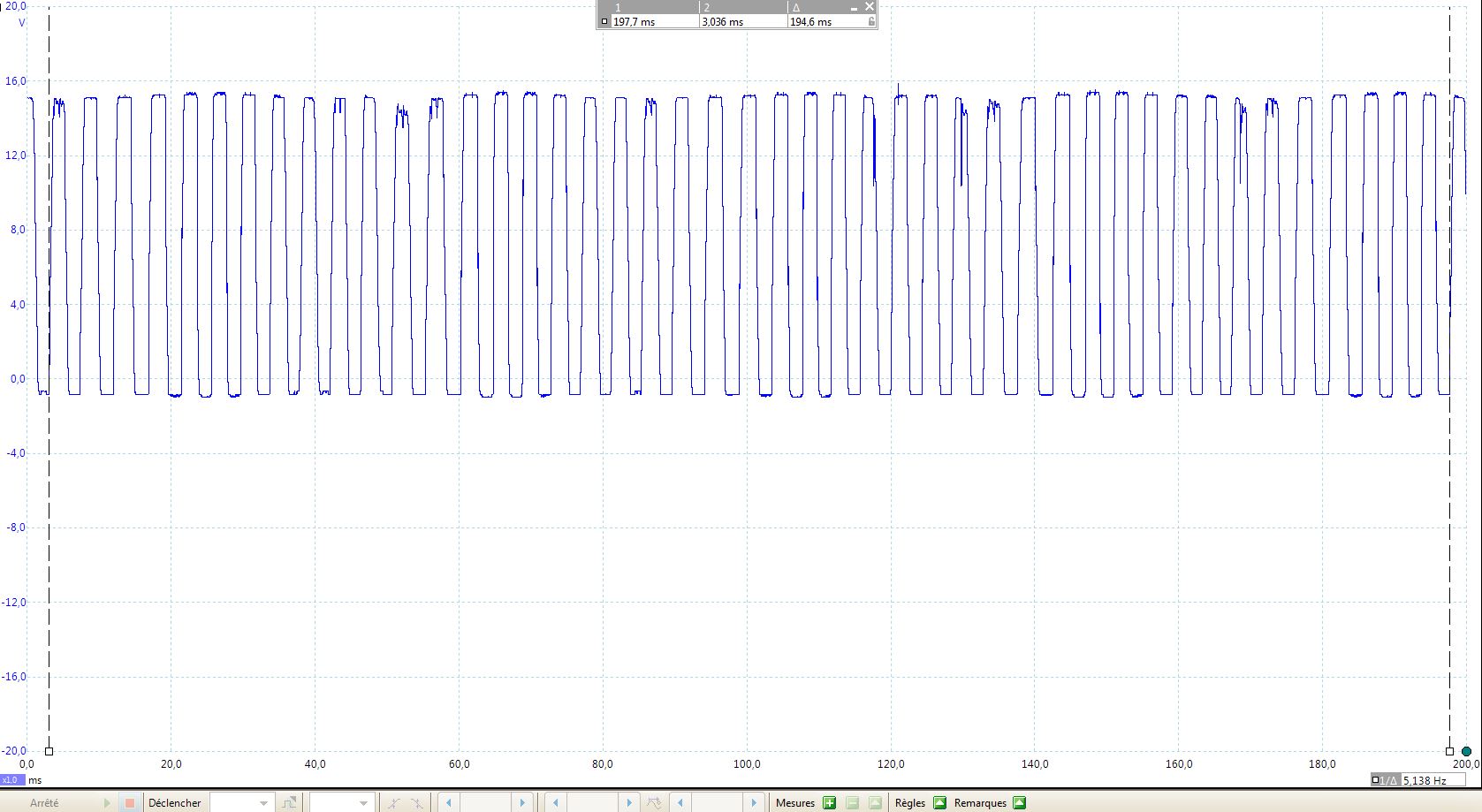The height and width of the screenshot is (812, 1482).
Task: Click the right time ruler handle at bottom
Action: (1449, 751)
